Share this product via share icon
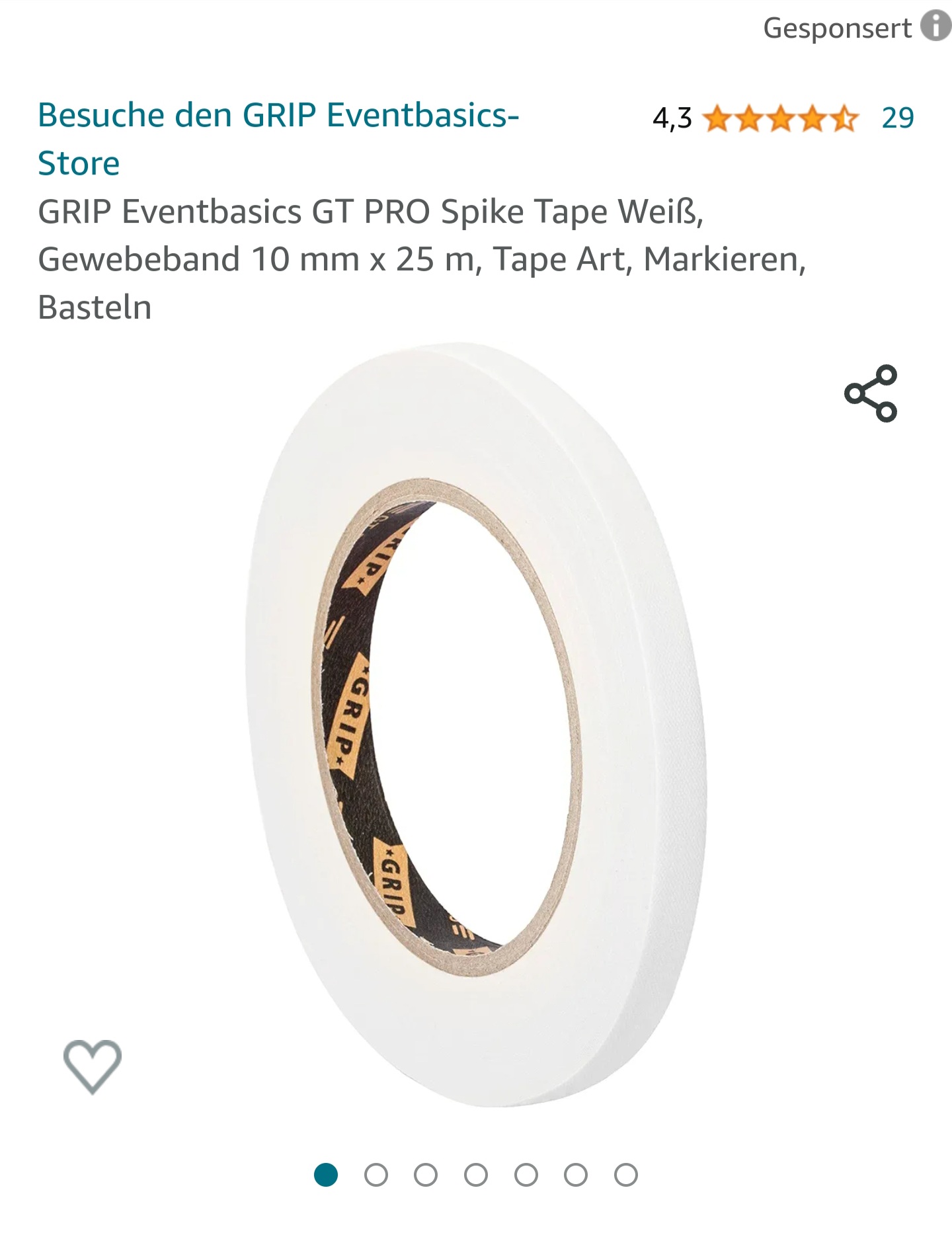The width and height of the screenshot is (952, 1235). (871, 393)
